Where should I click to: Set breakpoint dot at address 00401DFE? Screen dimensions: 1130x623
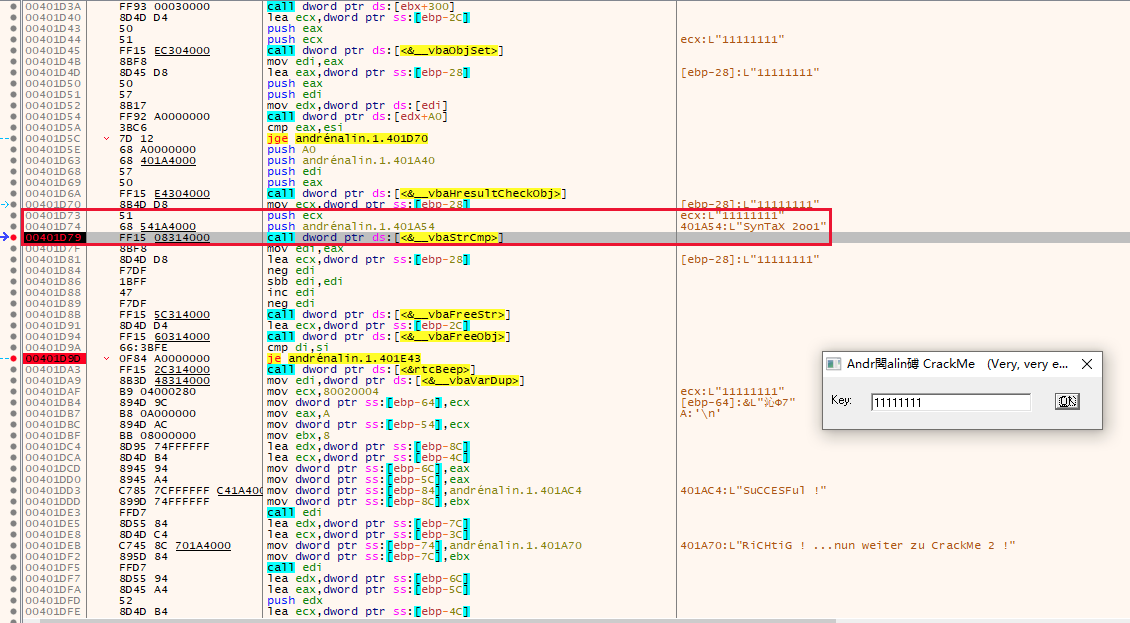click(x=14, y=611)
